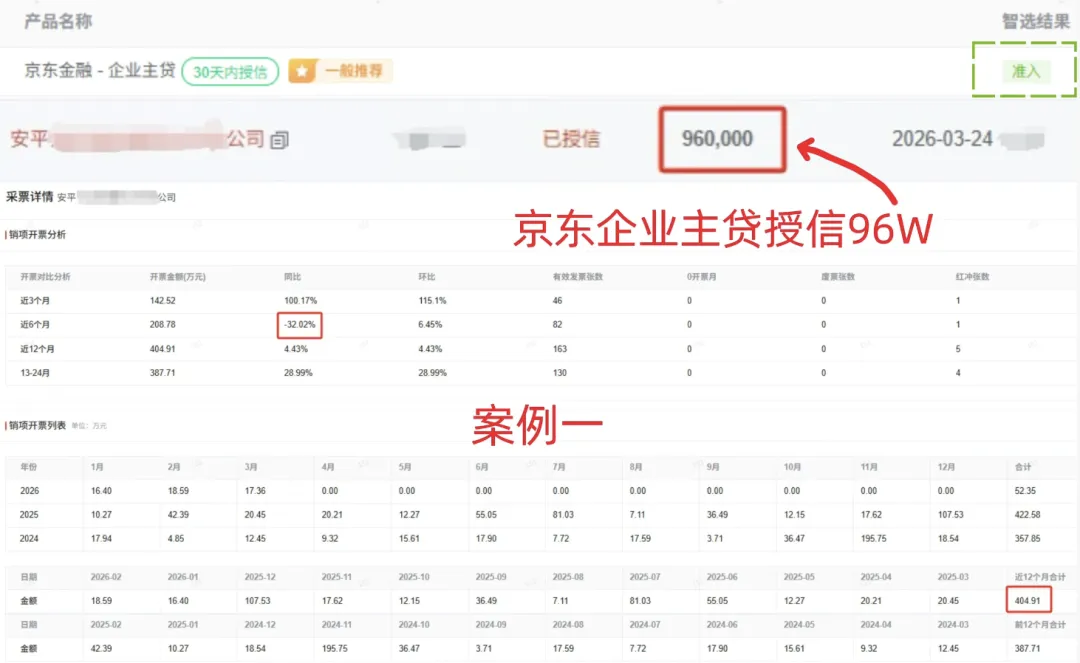Select the 京东金融 - 企业主贷 product name
Image resolution: width=1080 pixels, height=663 pixels.
point(100,70)
